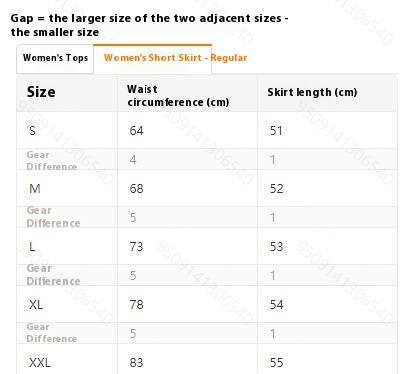This screenshot has width=409, height=374.
Task: Click skirt length value 53
Action: (276, 247)
